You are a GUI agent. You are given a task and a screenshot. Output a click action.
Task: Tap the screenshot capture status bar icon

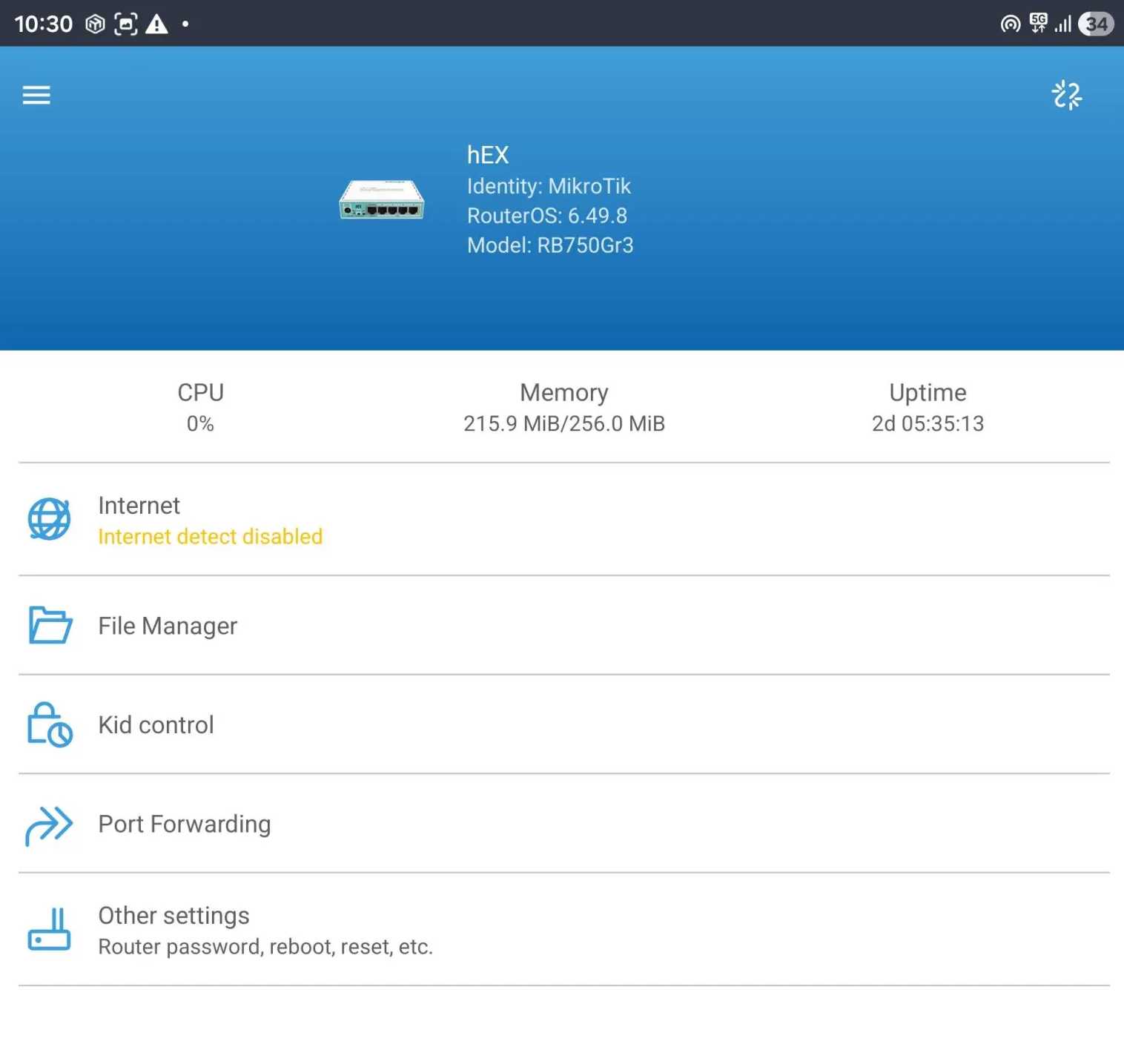point(126,24)
